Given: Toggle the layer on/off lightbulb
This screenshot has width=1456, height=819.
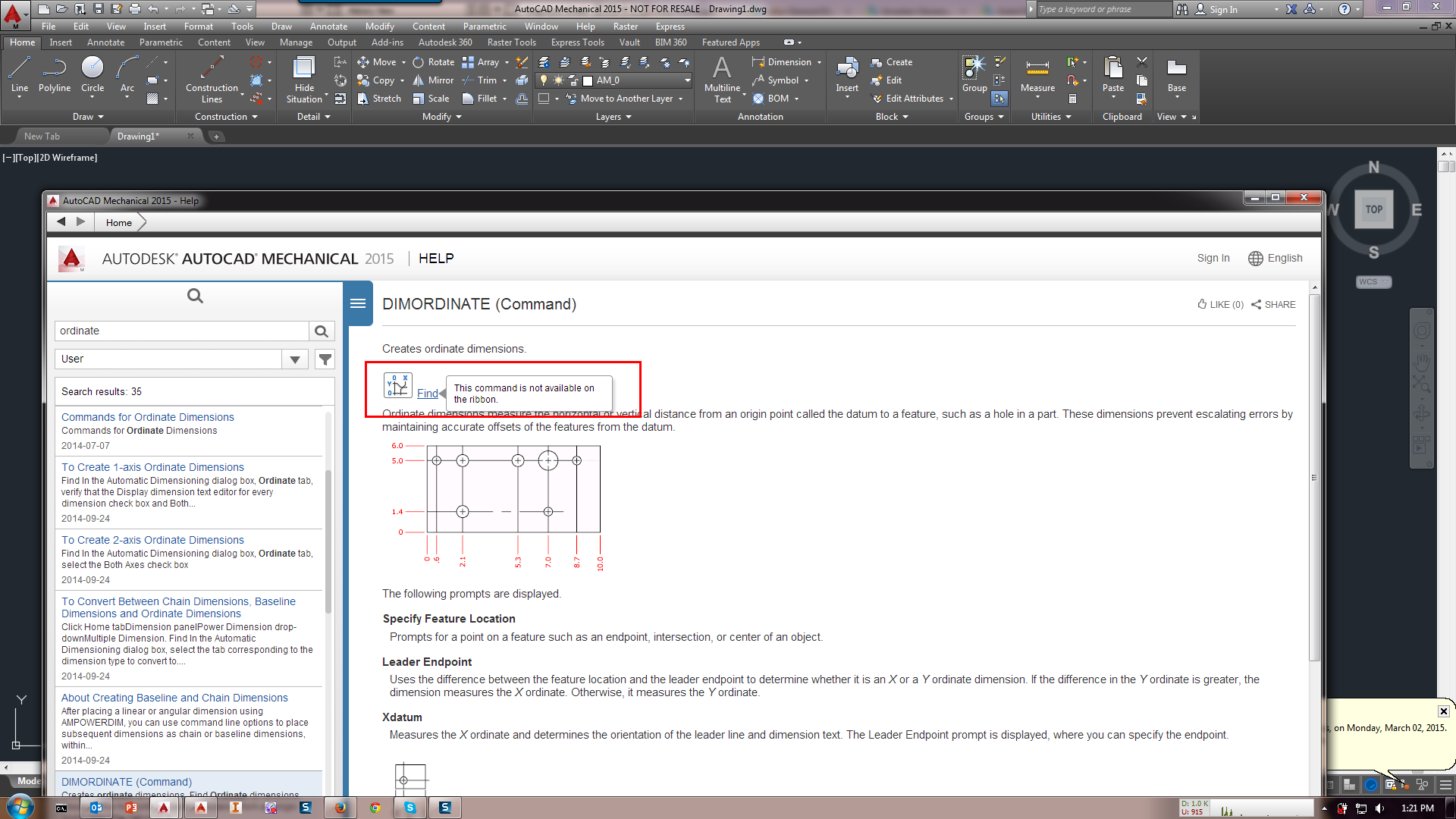Looking at the screenshot, I should (x=543, y=80).
